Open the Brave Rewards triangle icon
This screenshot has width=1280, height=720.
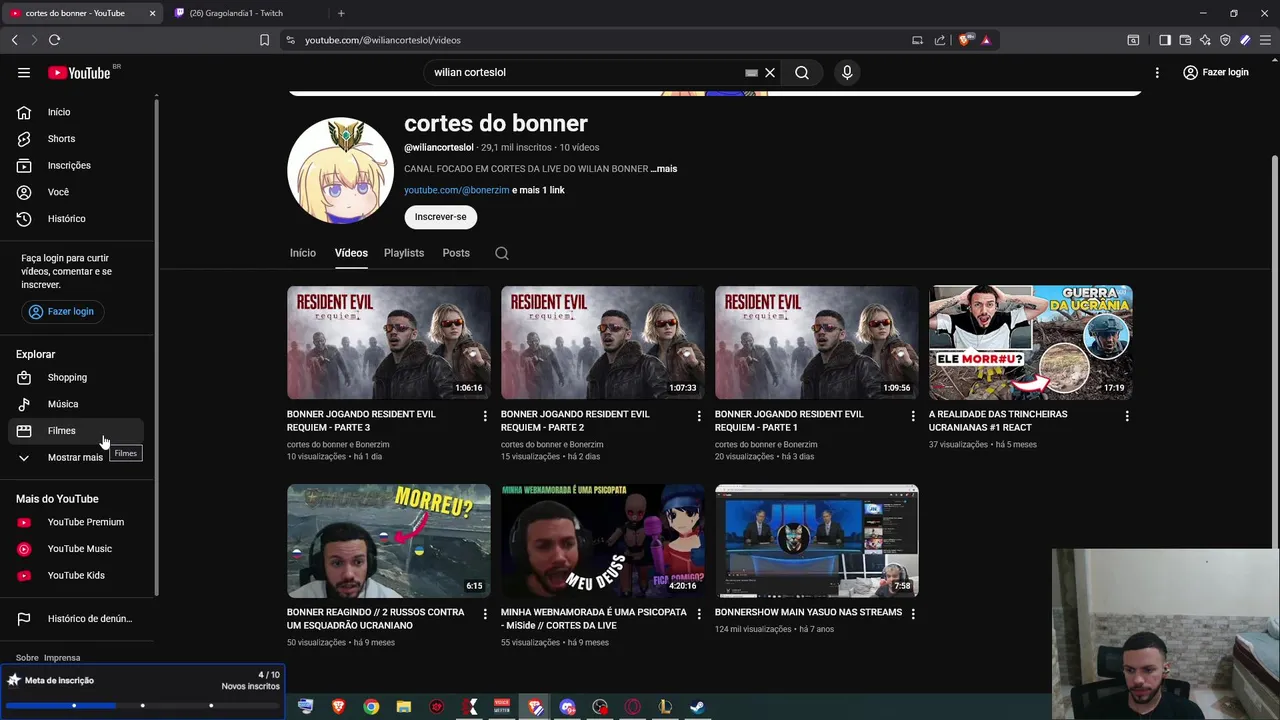(x=986, y=40)
